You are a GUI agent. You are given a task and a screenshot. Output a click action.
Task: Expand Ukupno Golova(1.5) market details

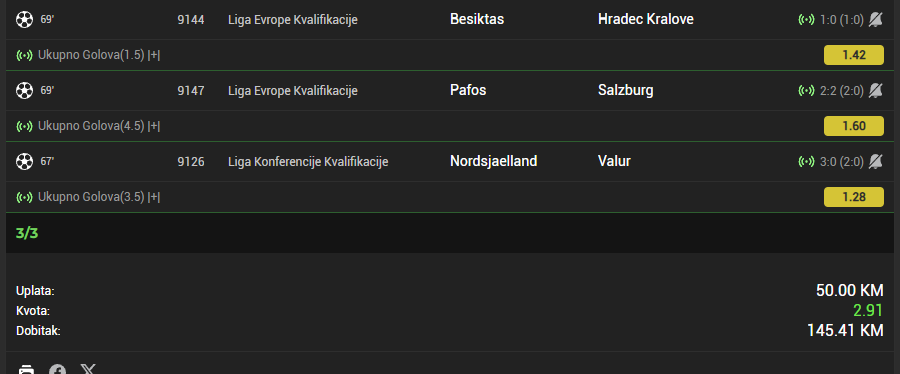(154, 56)
